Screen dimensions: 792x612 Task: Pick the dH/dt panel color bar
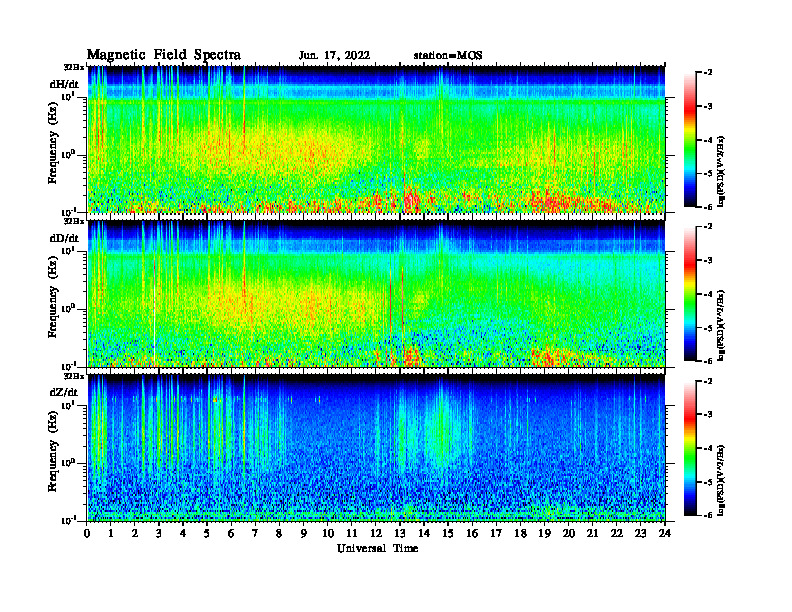(x=689, y=140)
